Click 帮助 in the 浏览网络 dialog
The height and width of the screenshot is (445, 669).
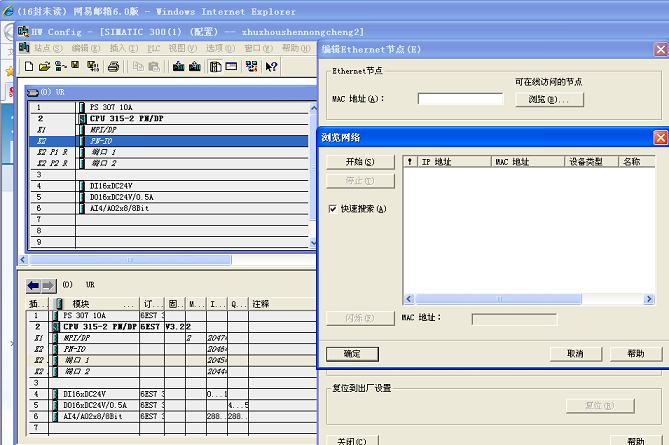pos(636,354)
